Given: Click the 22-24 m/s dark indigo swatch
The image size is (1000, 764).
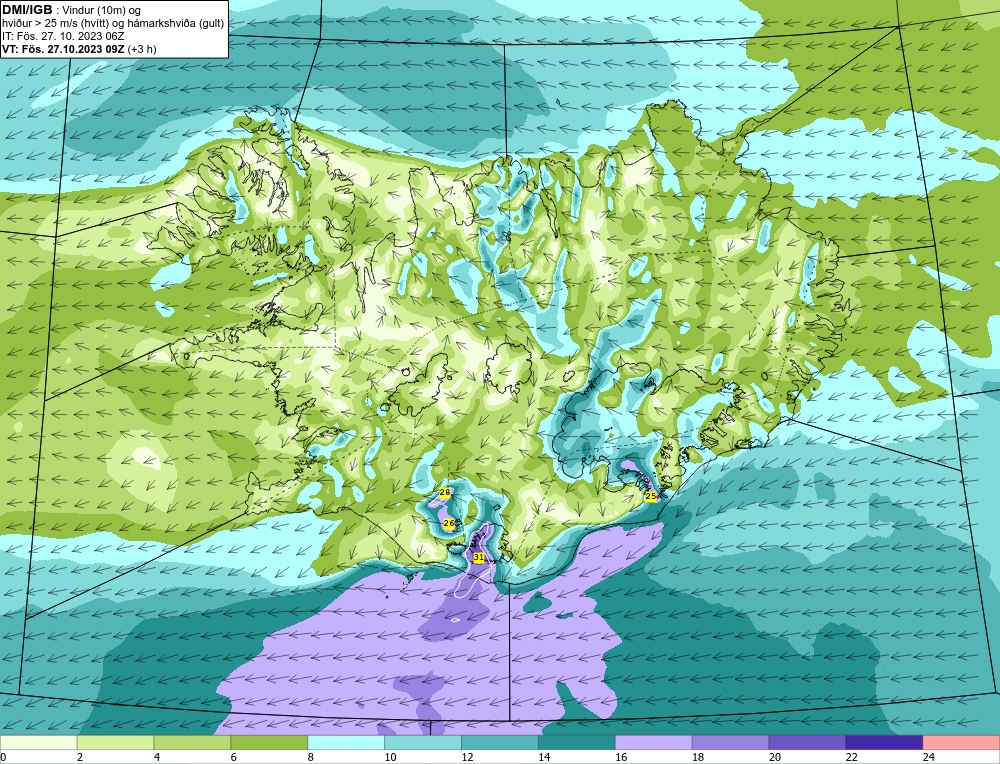Looking at the screenshot, I should [884, 743].
